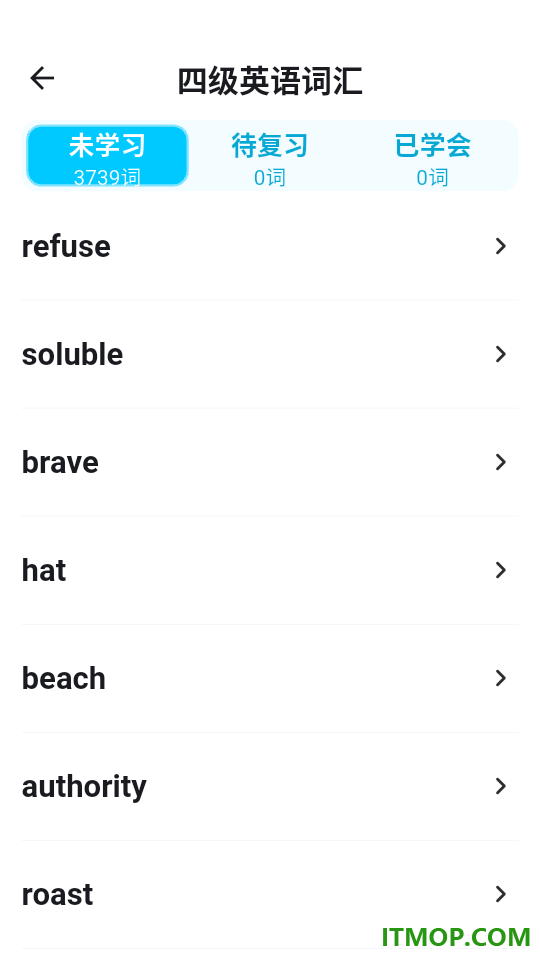Open the chevron icon beside beach
This screenshot has height=960, width=540.
pos(501,678)
